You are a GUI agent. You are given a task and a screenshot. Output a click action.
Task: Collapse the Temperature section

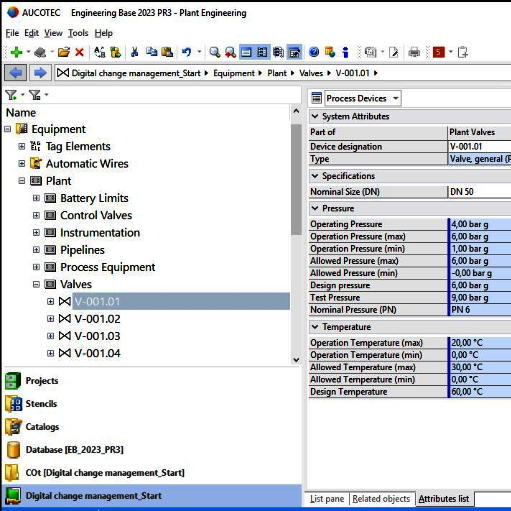(x=315, y=327)
